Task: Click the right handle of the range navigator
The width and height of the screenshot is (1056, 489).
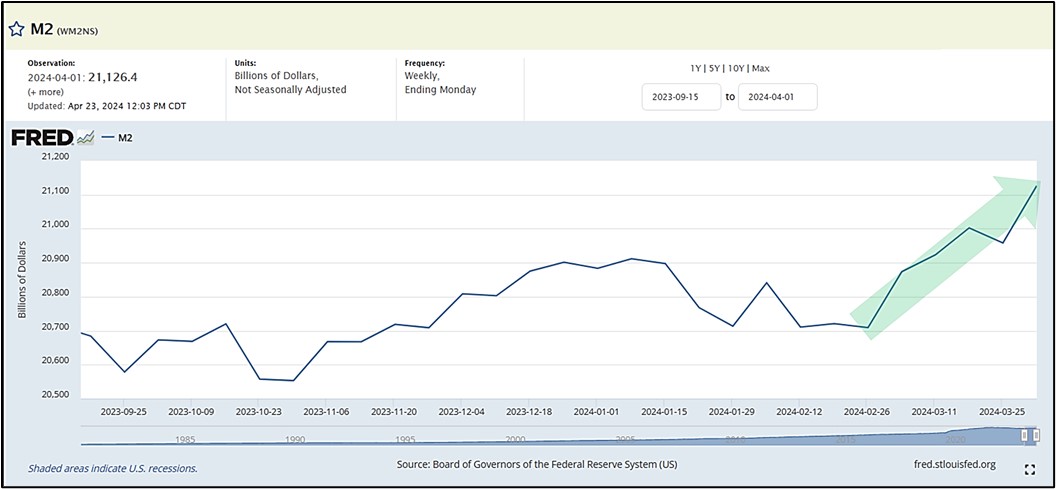Action: point(1036,435)
